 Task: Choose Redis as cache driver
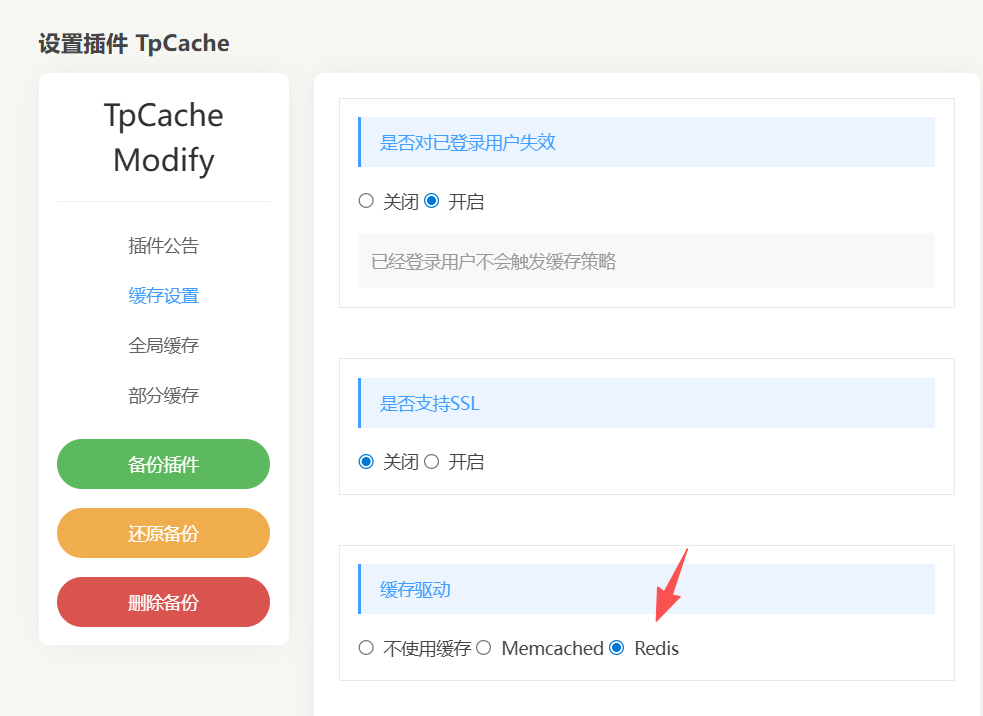click(x=617, y=648)
